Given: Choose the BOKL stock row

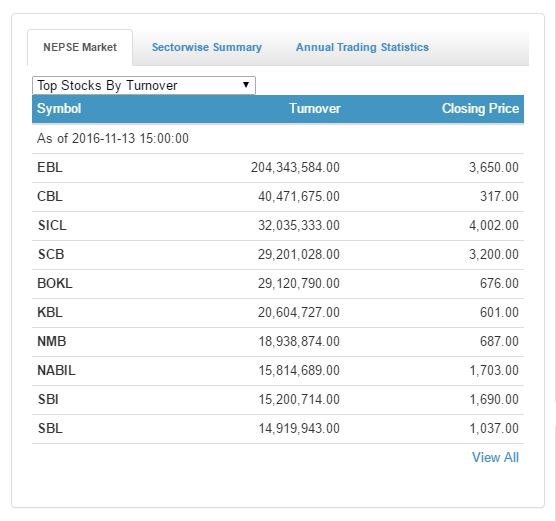Looking at the screenshot, I should (x=278, y=284).
